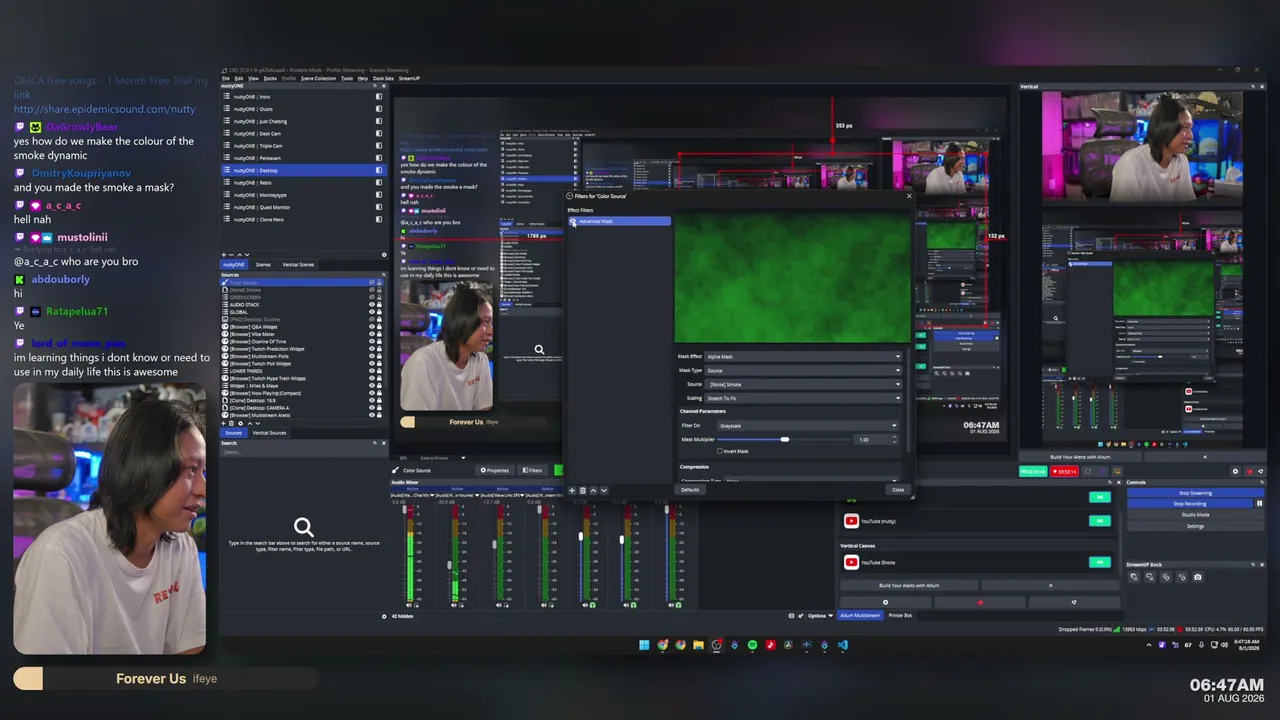
Task: Open Visual Studio Code from the taskbar
Action: click(x=842, y=645)
